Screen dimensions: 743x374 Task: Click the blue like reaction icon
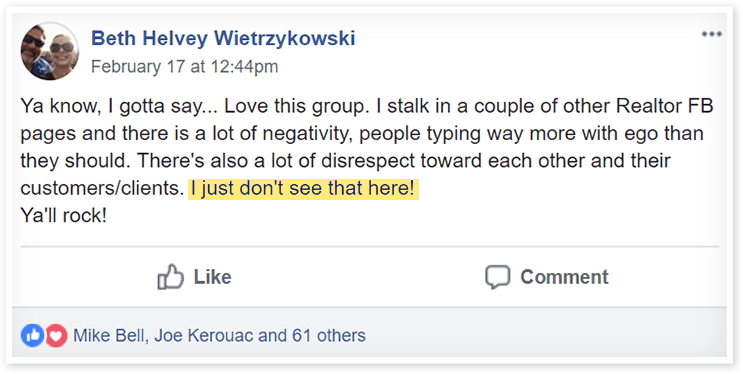pyautogui.click(x=32, y=336)
